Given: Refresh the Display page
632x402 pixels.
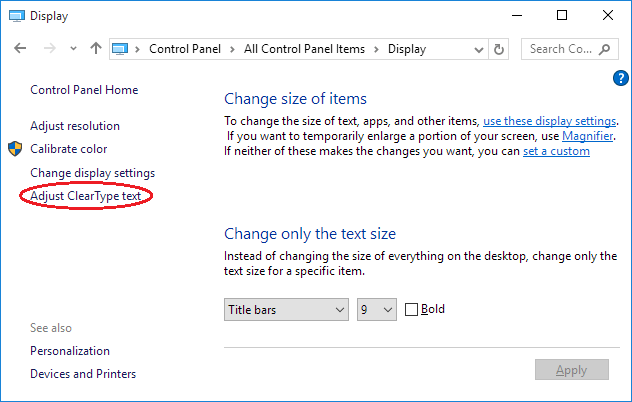Looking at the screenshot, I should pos(500,49).
